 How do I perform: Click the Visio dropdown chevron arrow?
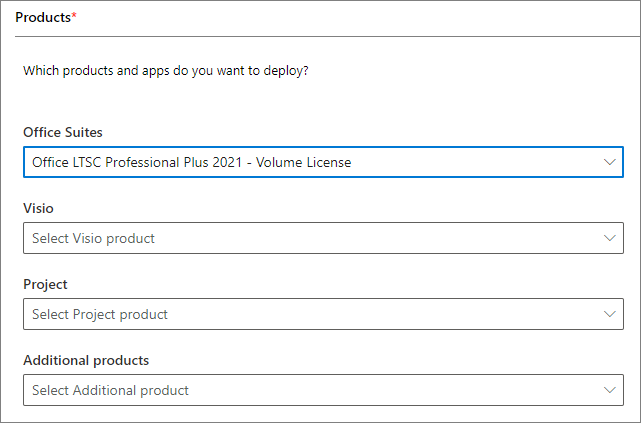tap(609, 238)
